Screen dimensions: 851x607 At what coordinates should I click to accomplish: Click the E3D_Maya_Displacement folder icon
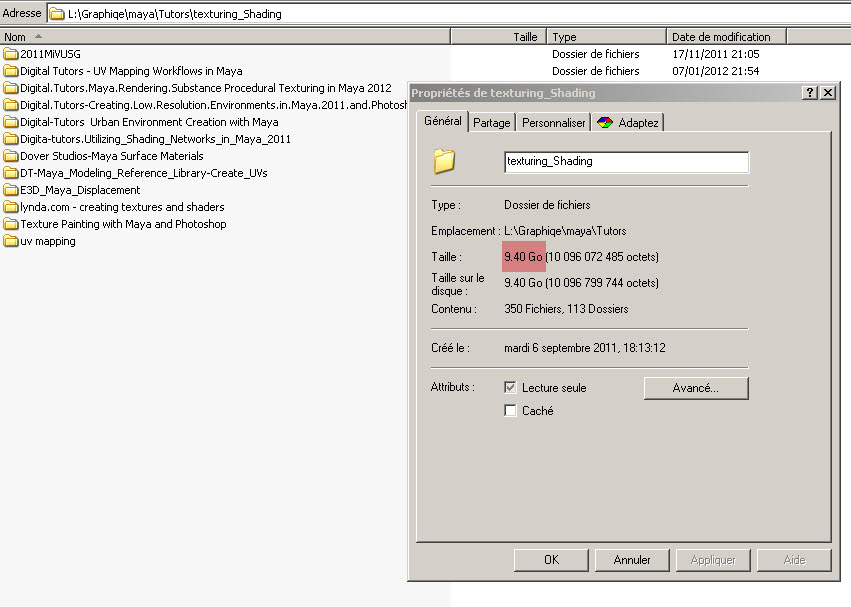[x=10, y=190]
